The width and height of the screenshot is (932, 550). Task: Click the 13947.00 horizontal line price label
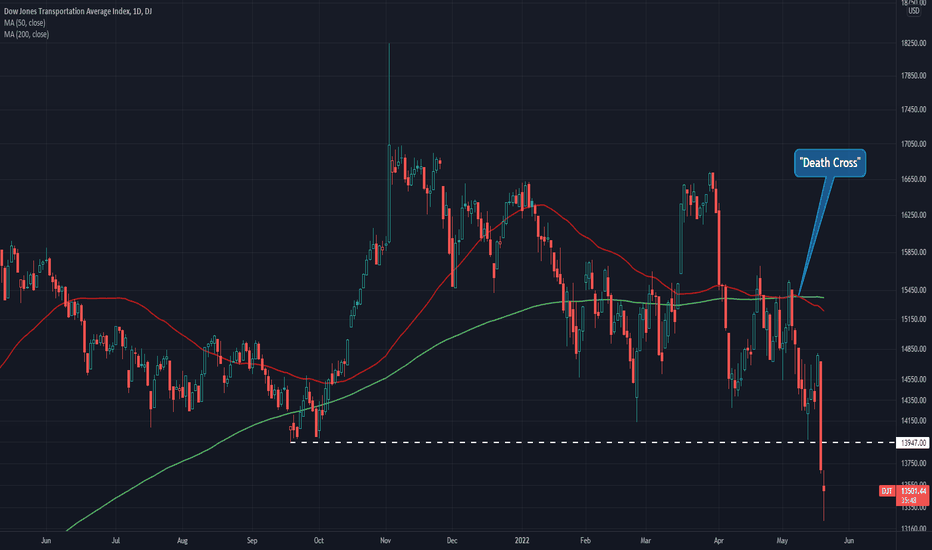(x=913, y=443)
